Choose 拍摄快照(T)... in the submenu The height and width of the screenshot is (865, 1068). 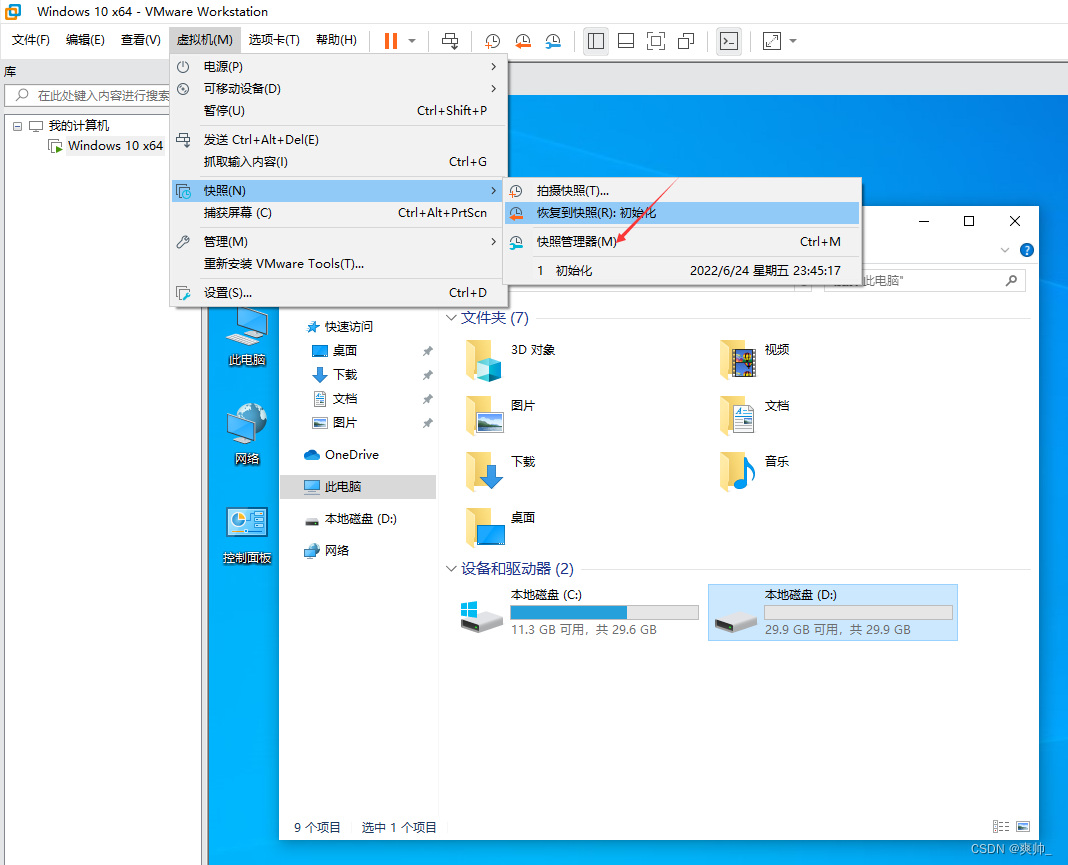point(682,191)
